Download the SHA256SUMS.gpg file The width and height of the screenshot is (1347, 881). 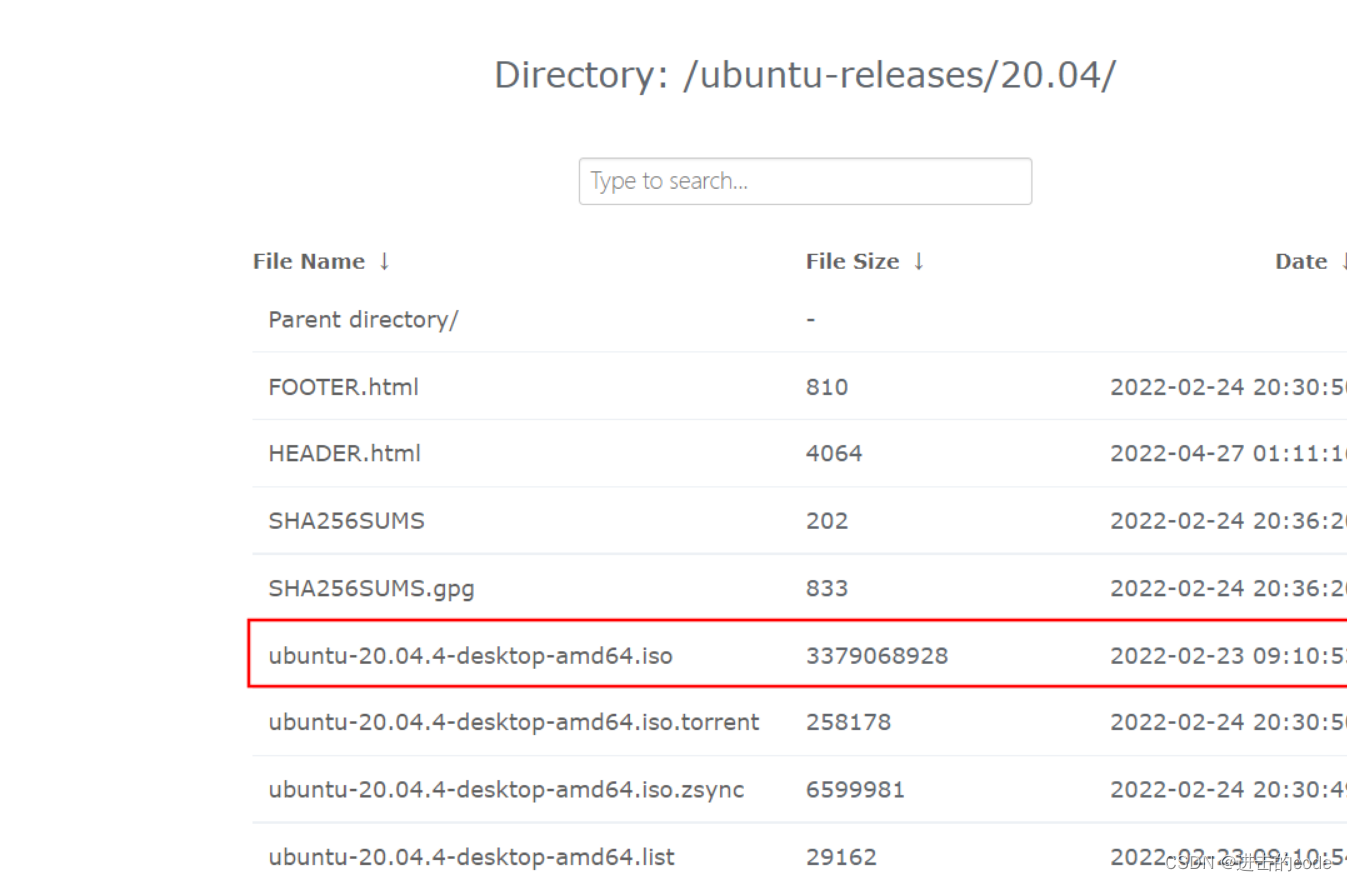point(372,588)
